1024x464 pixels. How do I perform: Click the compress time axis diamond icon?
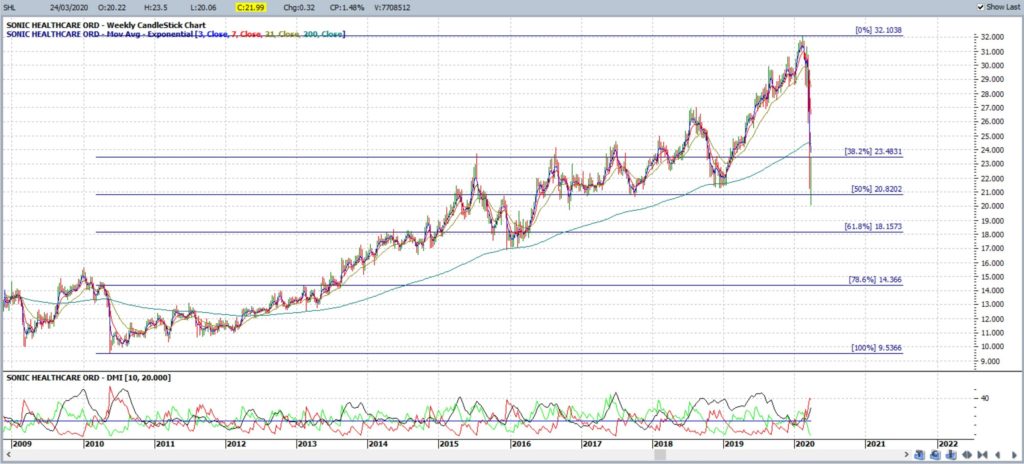tap(967, 455)
